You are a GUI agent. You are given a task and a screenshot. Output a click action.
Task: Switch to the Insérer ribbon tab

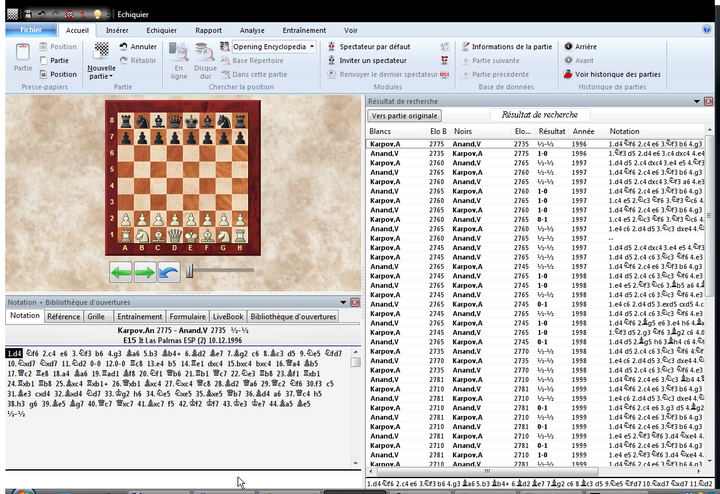click(117, 30)
